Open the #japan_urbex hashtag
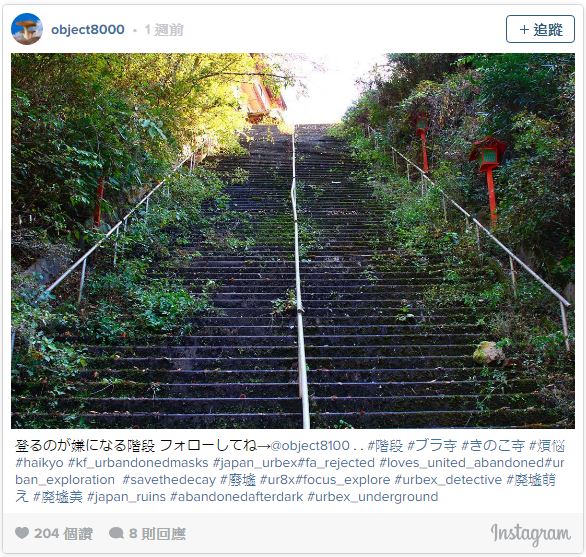Viewport: 586px width, 557px height. click(x=255, y=463)
